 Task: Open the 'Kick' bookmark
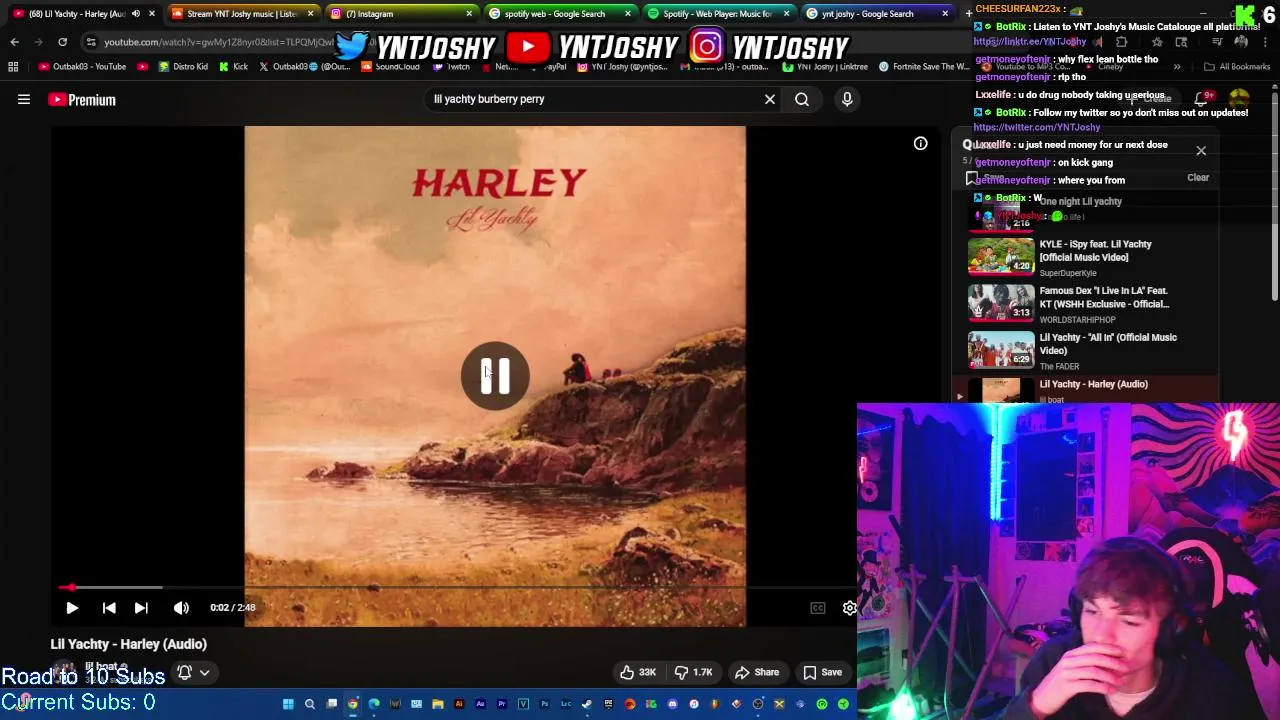233,67
